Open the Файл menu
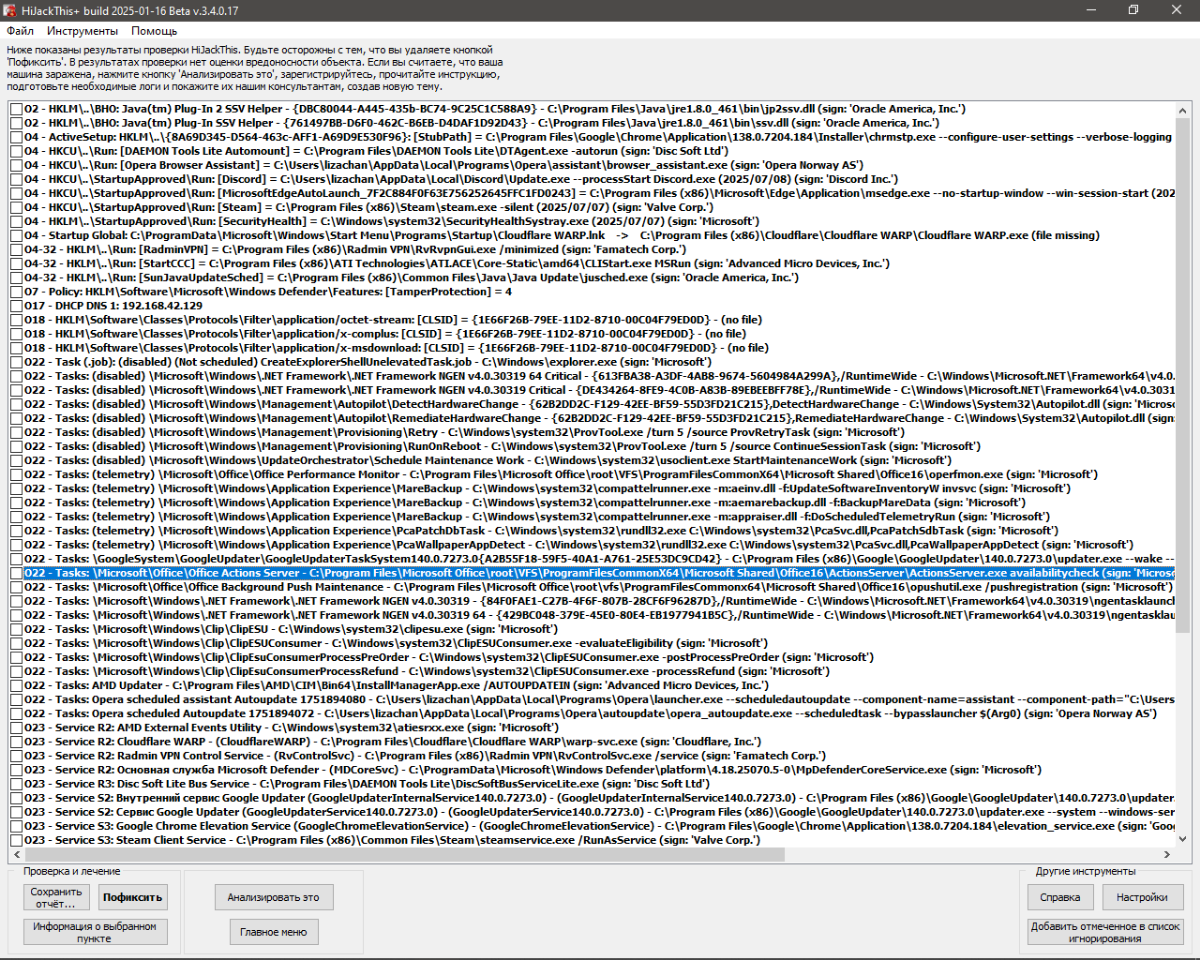The height and width of the screenshot is (960, 1200). (20, 31)
